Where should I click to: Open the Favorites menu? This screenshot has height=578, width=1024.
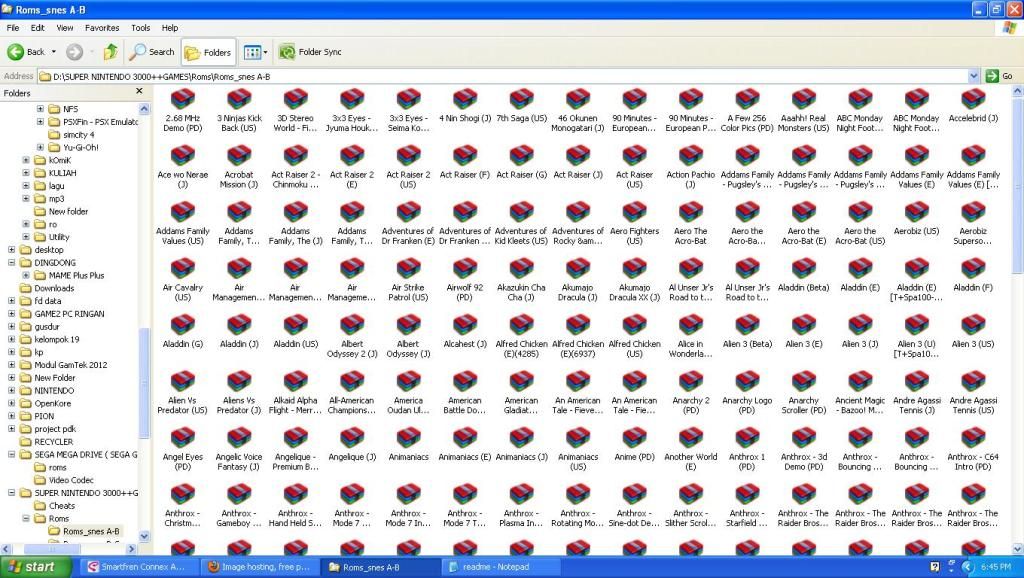(x=102, y=28)
